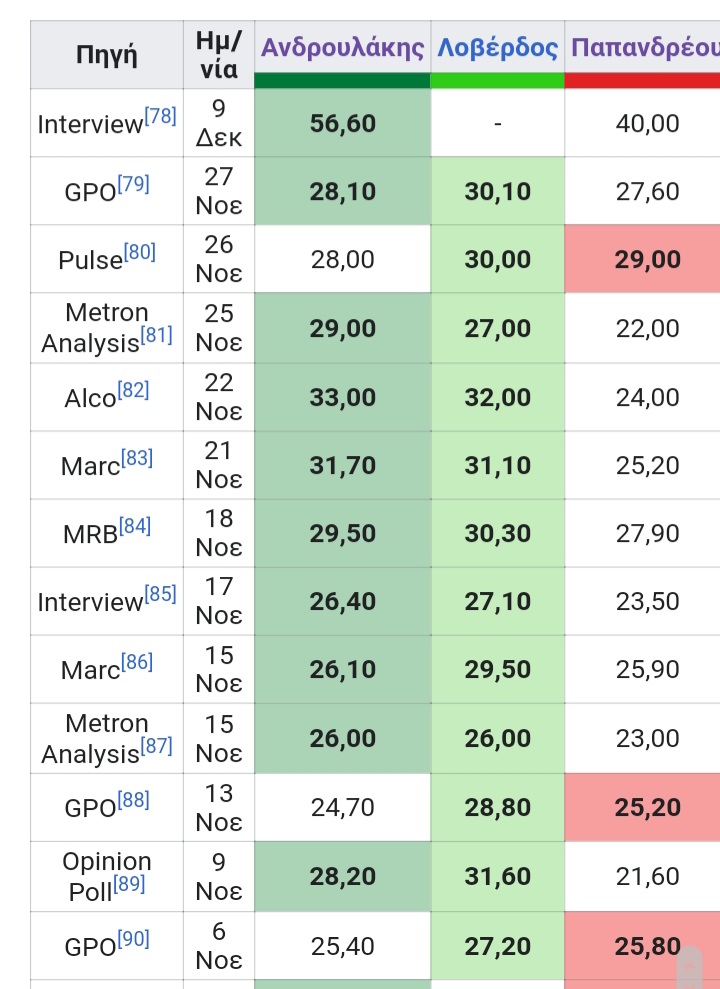
Task: Follow reference 85 next to Interview
Action: pos(160,594)
